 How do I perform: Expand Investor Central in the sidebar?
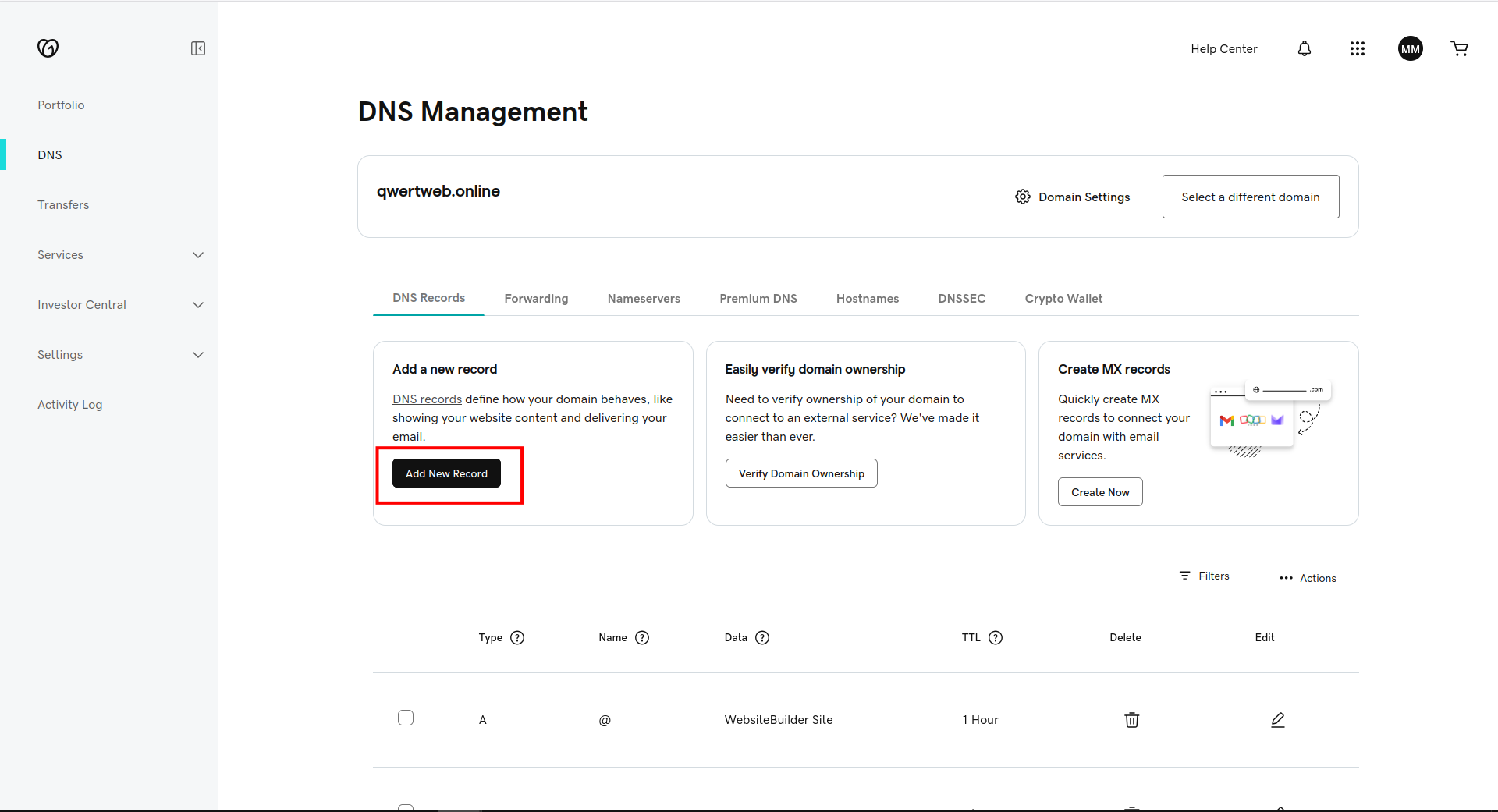click(x=198, y=304)
